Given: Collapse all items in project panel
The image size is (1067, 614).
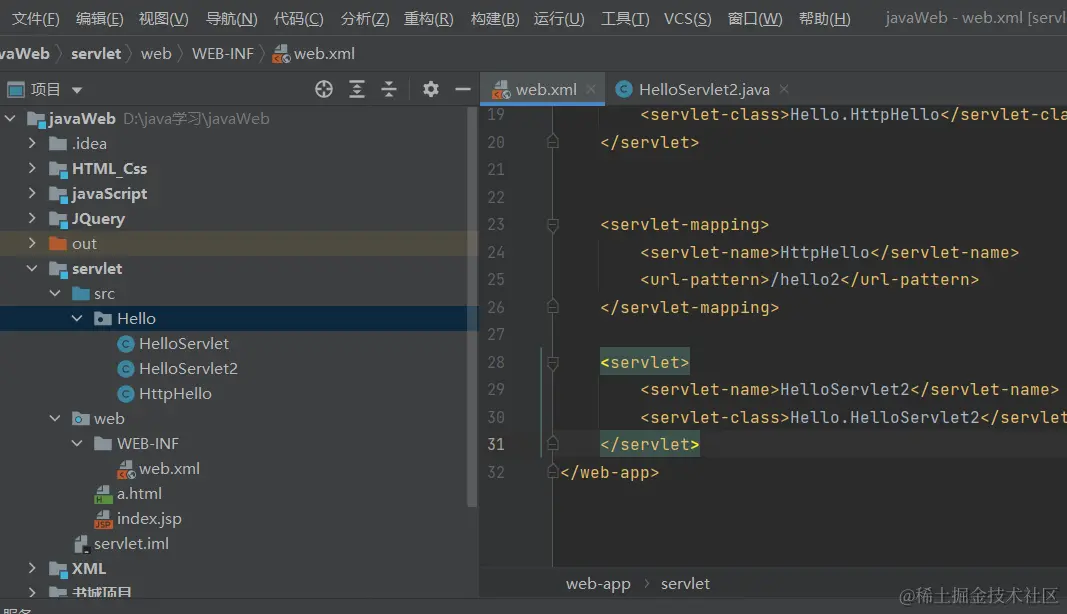Looking at the screenshot, I should [389, 89].
